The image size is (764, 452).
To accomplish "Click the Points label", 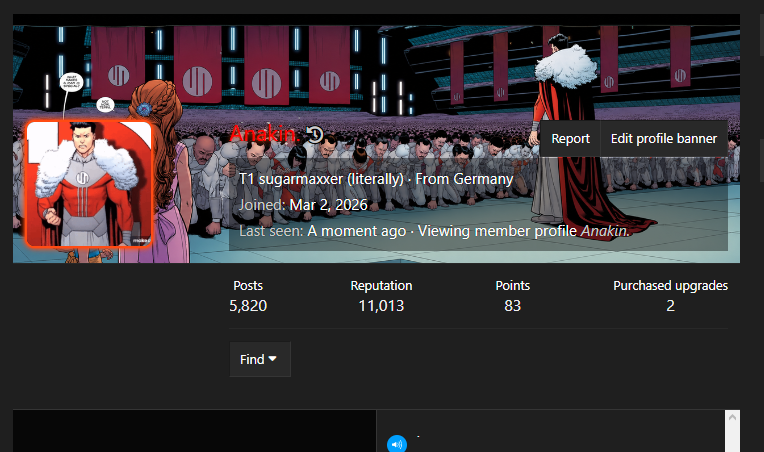I will pyautogui.click(x=513, y=285).
